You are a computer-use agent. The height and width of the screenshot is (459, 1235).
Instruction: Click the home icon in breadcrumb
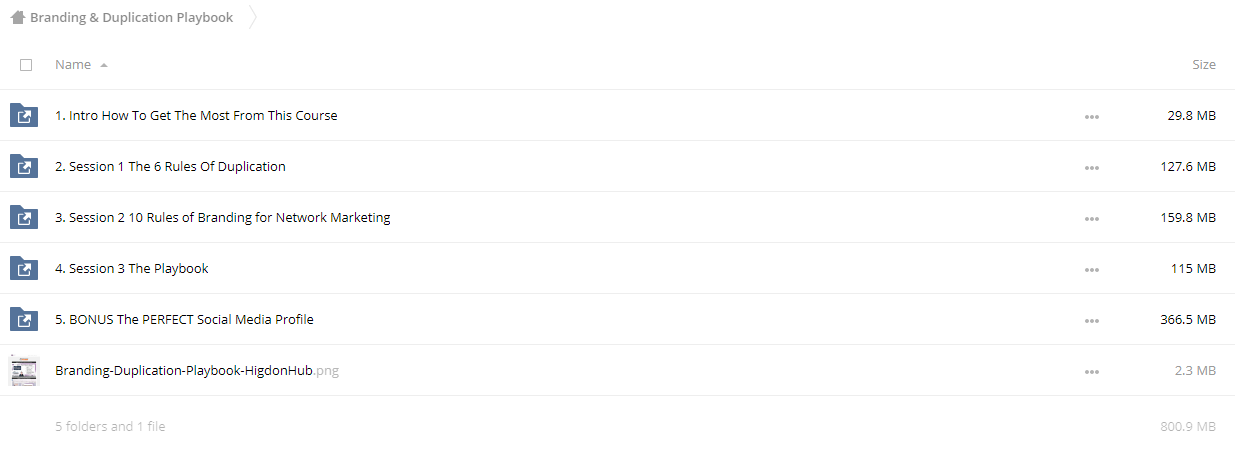tap(17, 17)
